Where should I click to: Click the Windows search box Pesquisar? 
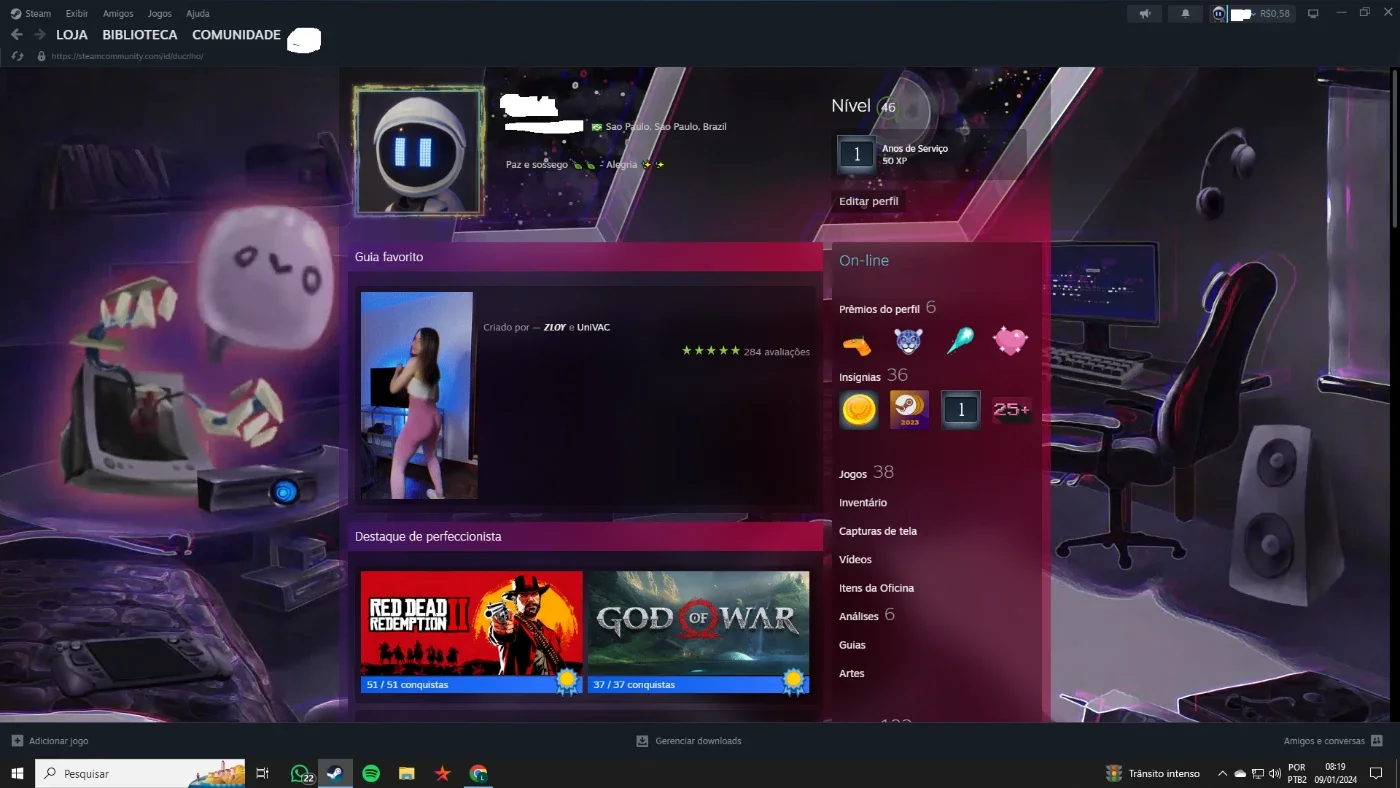(140, 773)
